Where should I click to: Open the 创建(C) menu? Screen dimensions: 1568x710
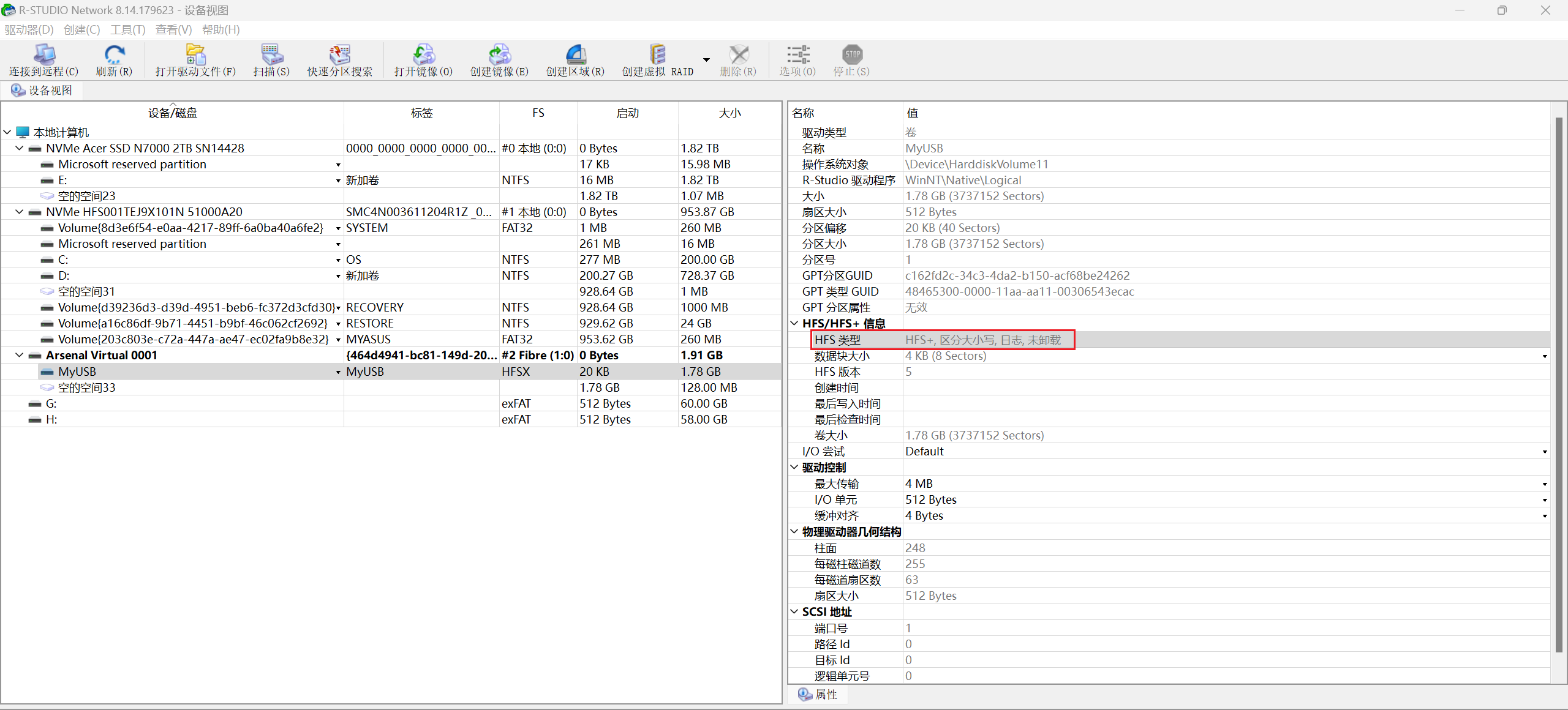pos(81,29)
